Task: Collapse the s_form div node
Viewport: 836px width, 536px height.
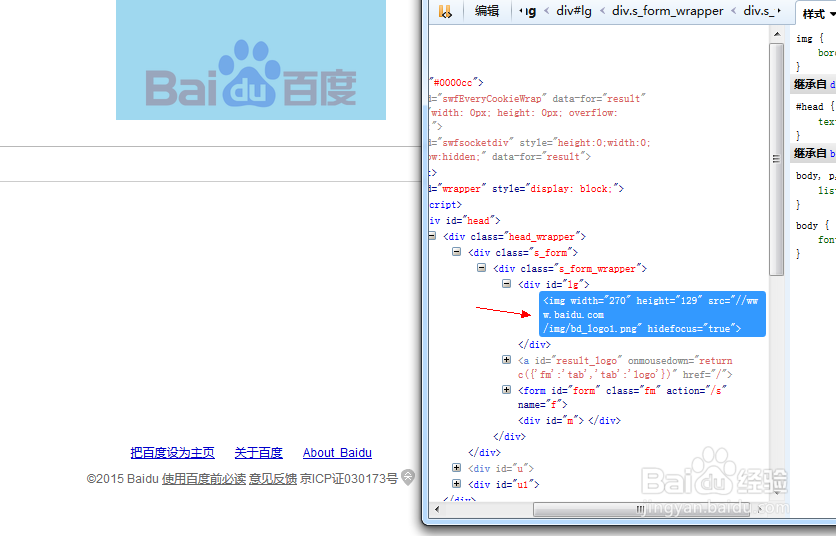Action: click(456, 252)
